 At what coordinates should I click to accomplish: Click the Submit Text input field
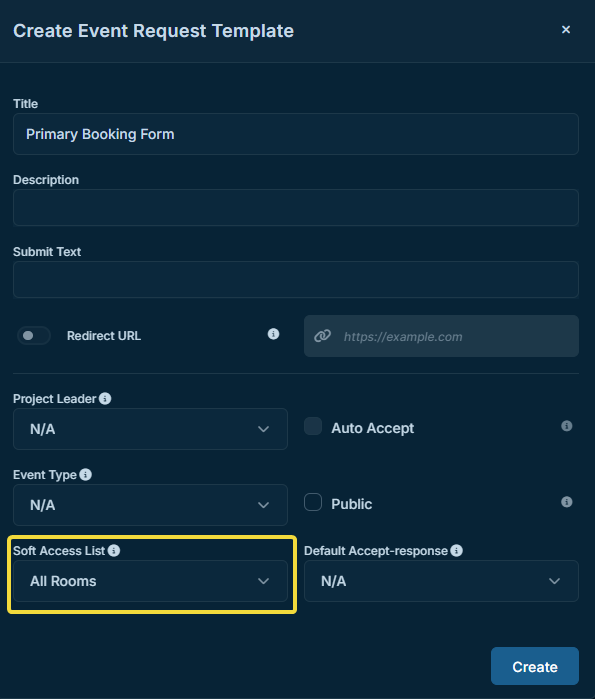296,280
